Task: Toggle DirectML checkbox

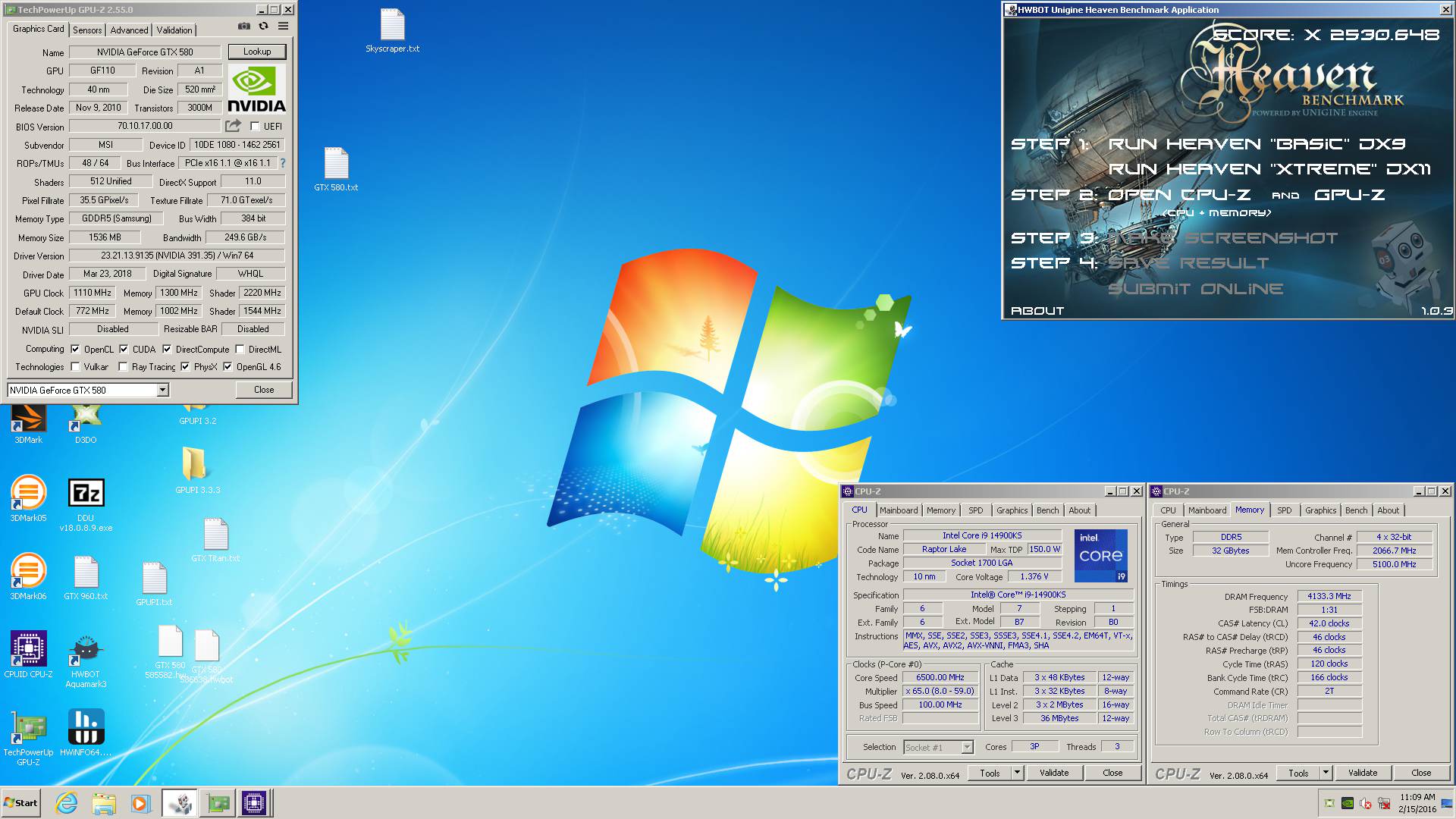Action: 240,350
